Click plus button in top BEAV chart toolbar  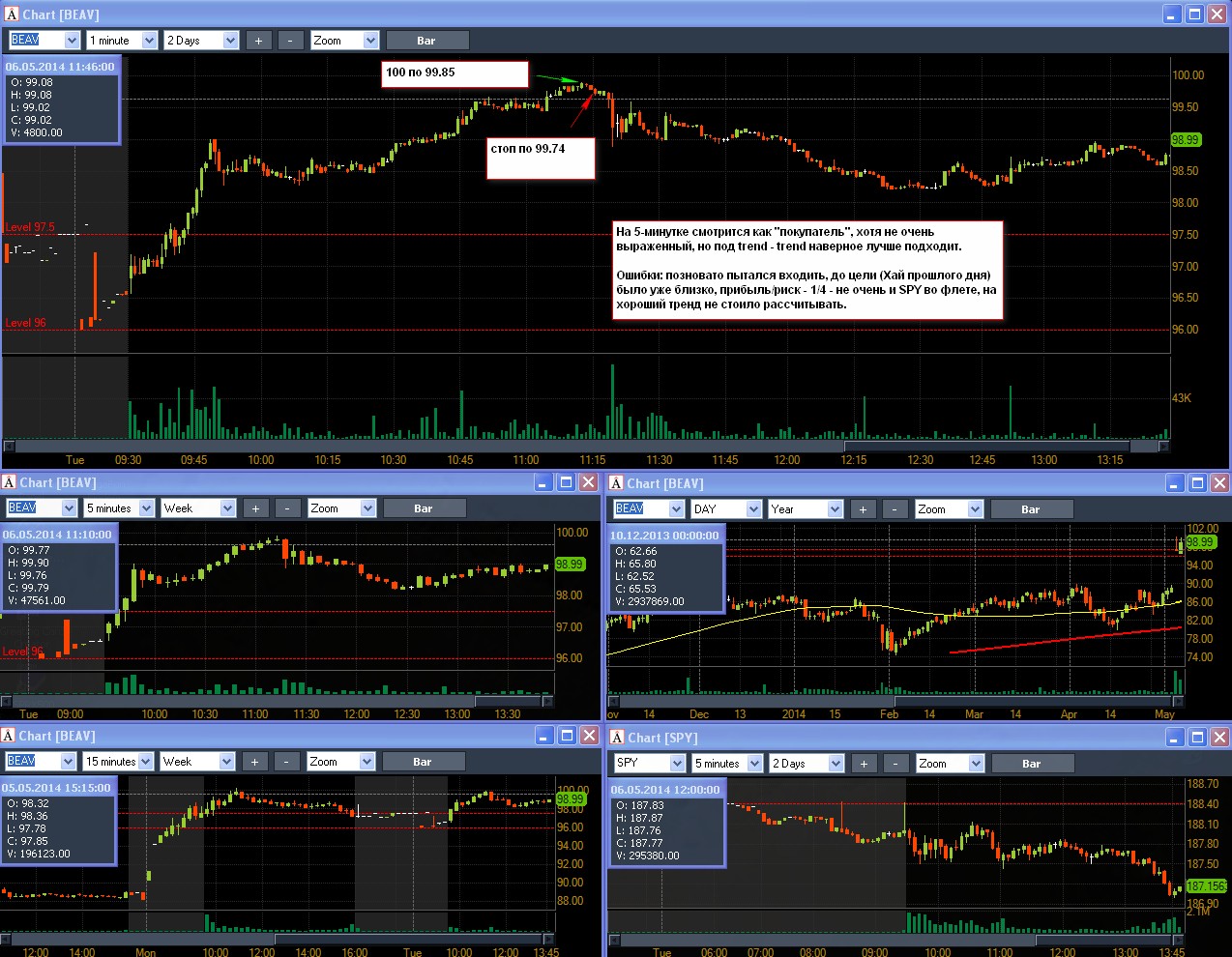click(x=258, y=41)
